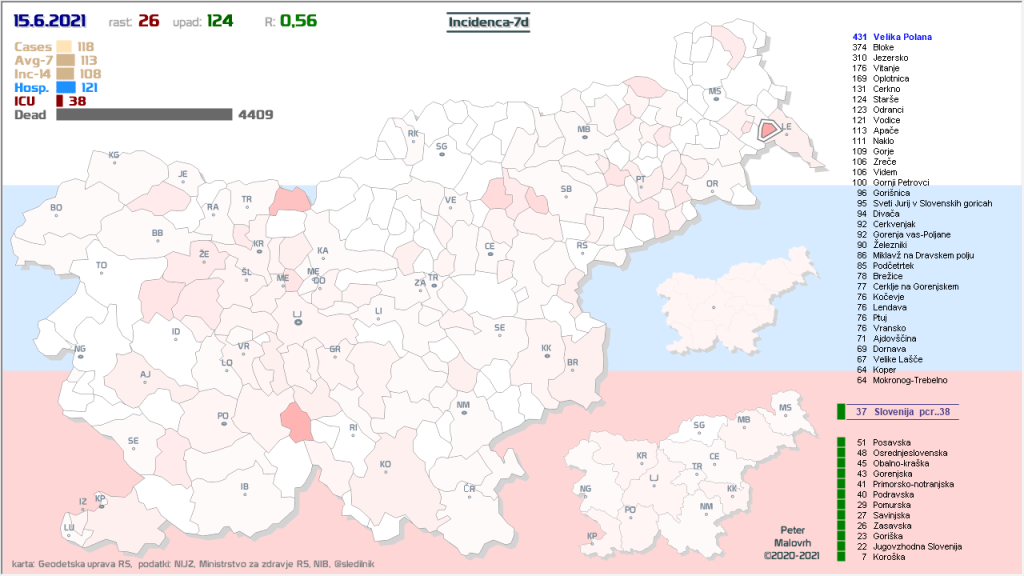The width and height of the screenshot is (1024, 576).
Task: Click the LU marker near the coast
Action: (69, 528)
